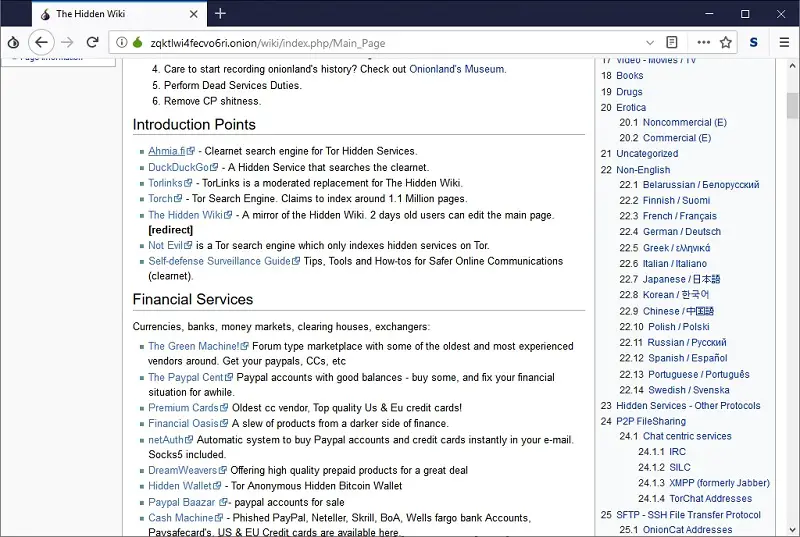Jump to 22.4 German / Deutsch section
The image size is (800, 537).
pos(670,232)
